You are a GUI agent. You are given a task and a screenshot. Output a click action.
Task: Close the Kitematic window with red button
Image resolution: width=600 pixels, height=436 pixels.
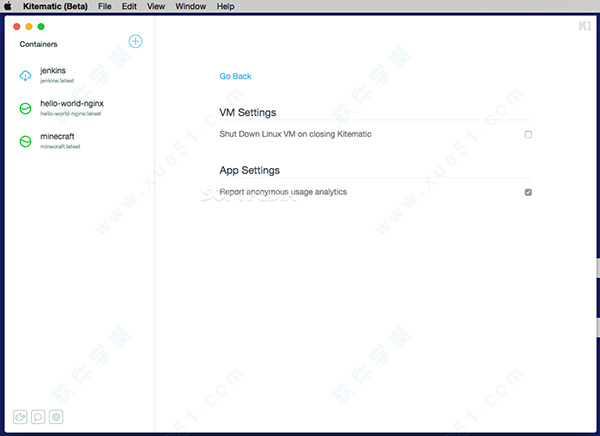pos(16,26)
